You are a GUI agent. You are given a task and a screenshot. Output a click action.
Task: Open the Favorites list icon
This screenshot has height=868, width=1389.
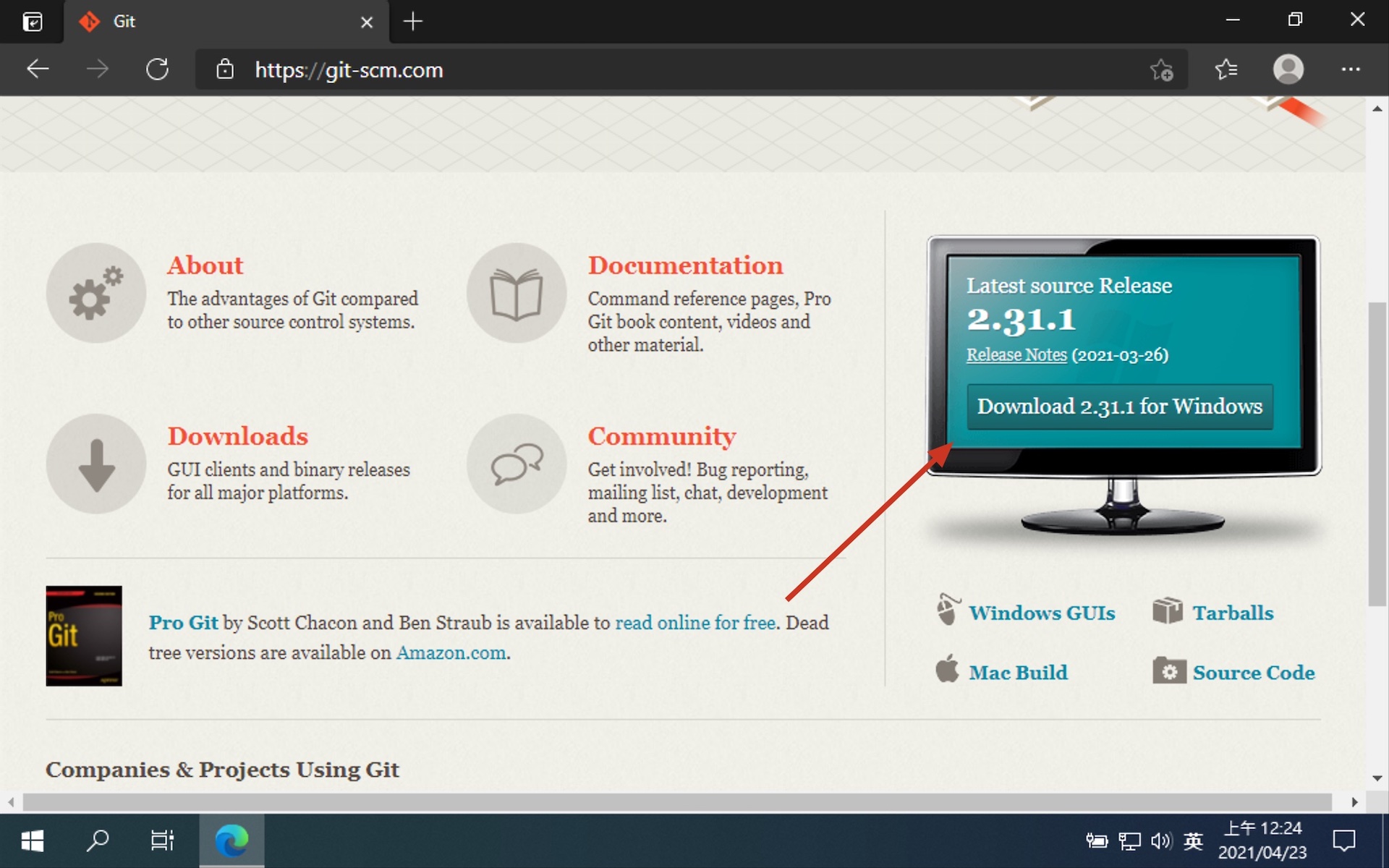coord(1226,69)
